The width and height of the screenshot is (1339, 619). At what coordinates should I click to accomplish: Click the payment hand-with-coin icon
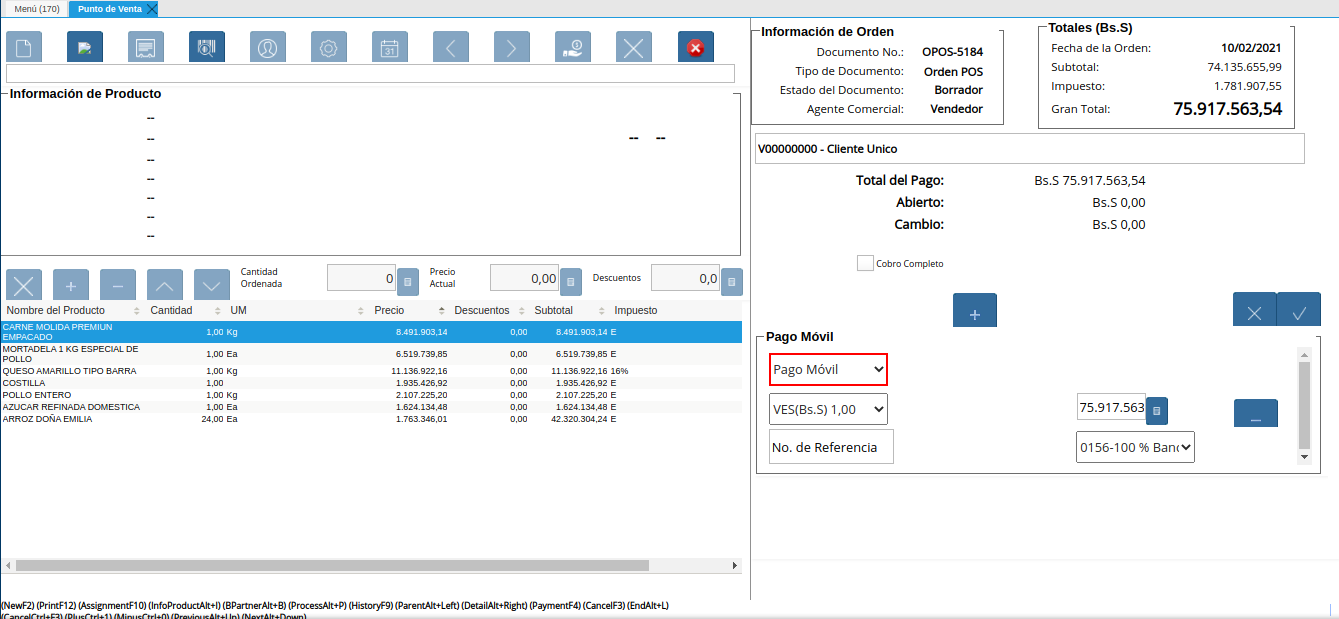pyautogui.click(x=573, y=47)
